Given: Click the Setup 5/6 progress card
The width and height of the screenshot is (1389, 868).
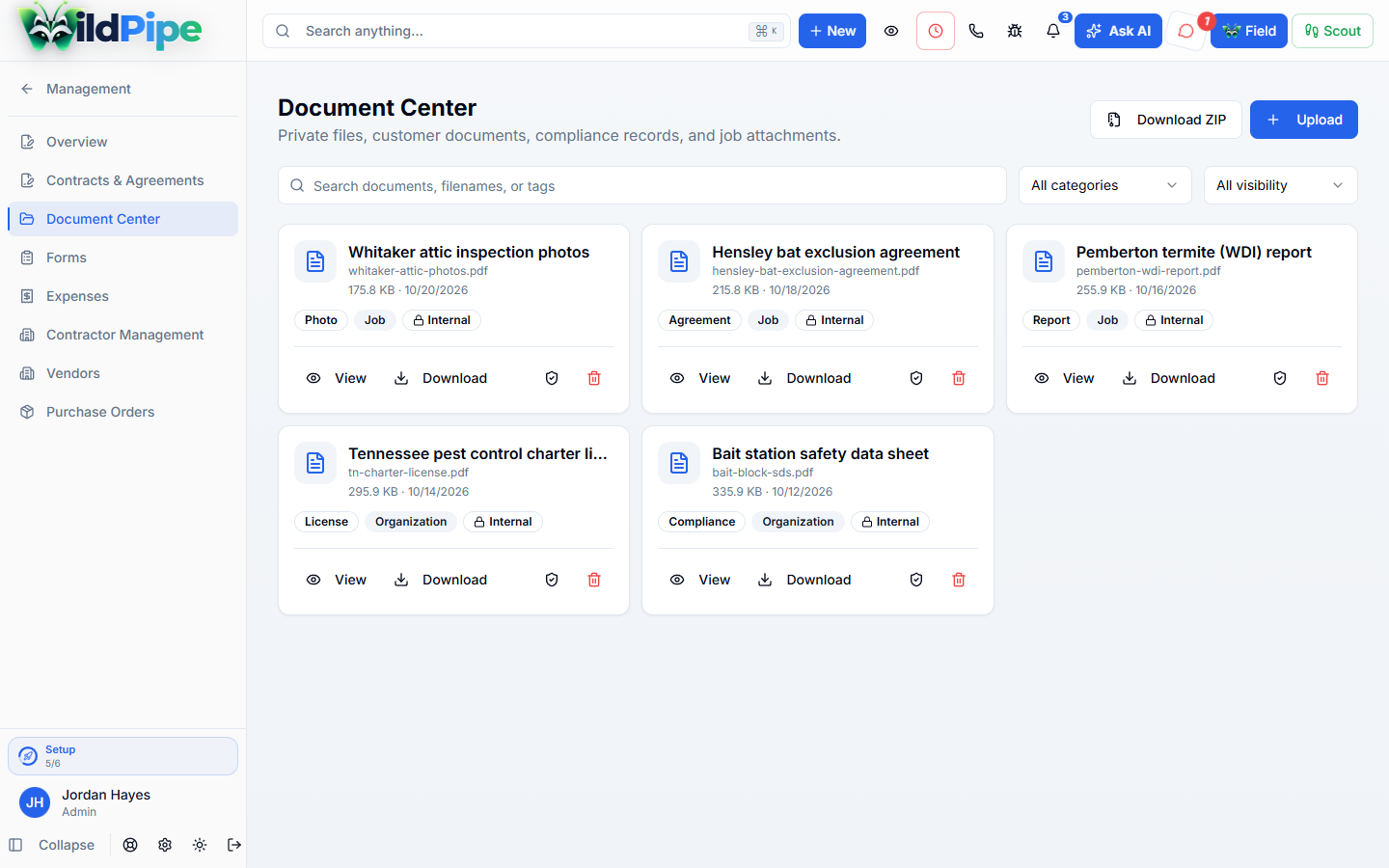Looking at the screenshot, I should (123, 756).
